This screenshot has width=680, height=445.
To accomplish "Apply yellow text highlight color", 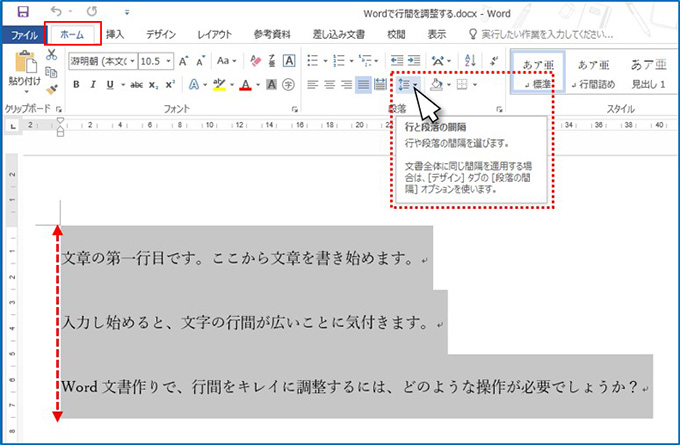I will pyautogui.click(x=219, y=85).
